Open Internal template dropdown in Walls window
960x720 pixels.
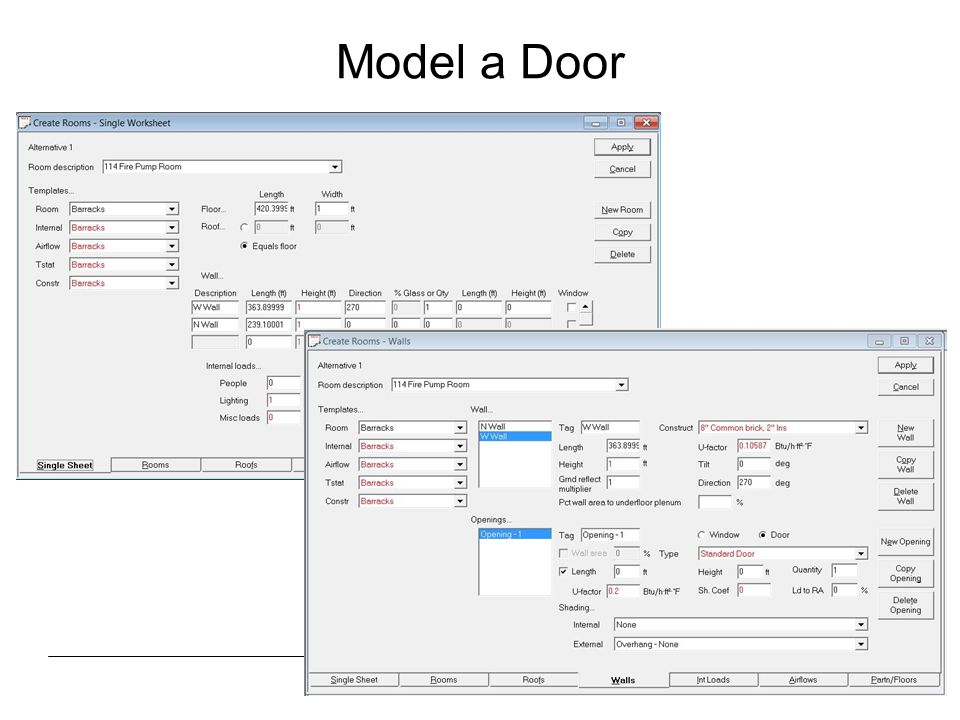click(460, 446)
